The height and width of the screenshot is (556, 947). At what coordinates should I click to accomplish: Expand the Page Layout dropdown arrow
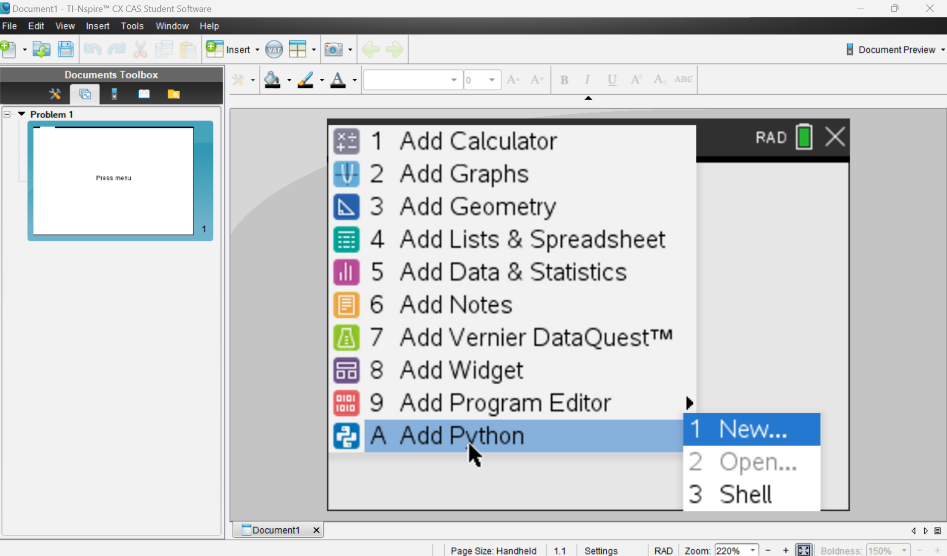313,50
